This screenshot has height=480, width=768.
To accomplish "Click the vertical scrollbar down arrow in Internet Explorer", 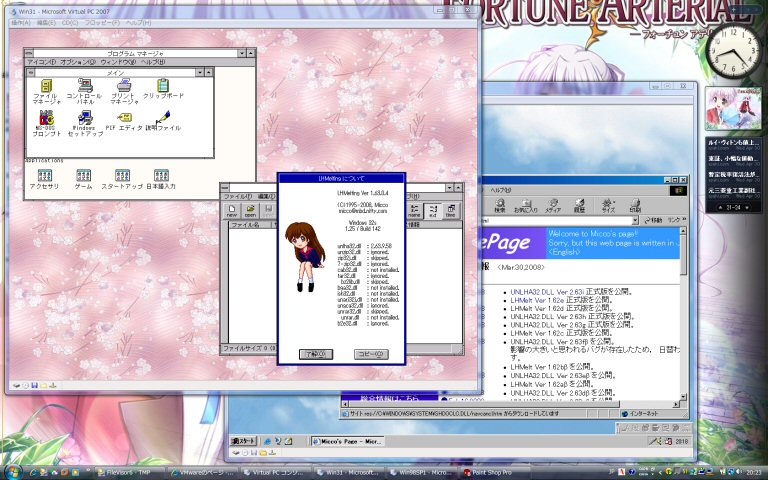I will click(x=683, y=397).
